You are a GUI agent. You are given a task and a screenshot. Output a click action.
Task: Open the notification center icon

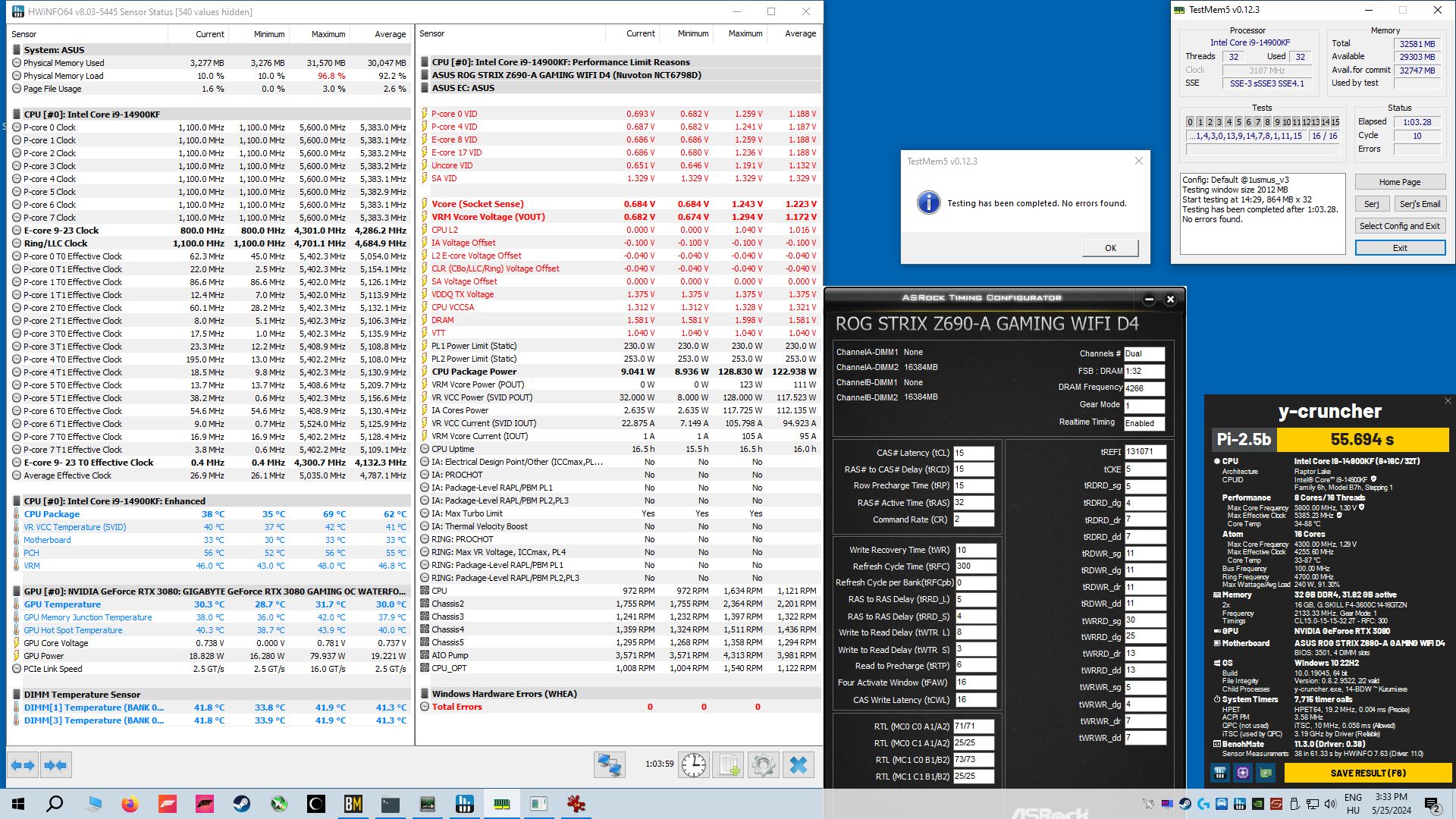[1432, 804]
